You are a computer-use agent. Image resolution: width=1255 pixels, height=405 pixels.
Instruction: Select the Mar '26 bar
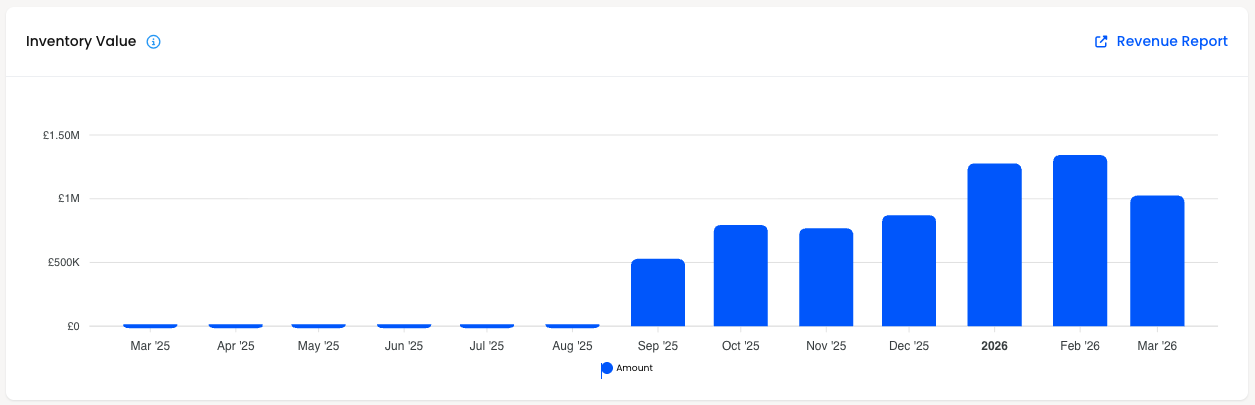pyautogui.click(x=1157, y=261)
